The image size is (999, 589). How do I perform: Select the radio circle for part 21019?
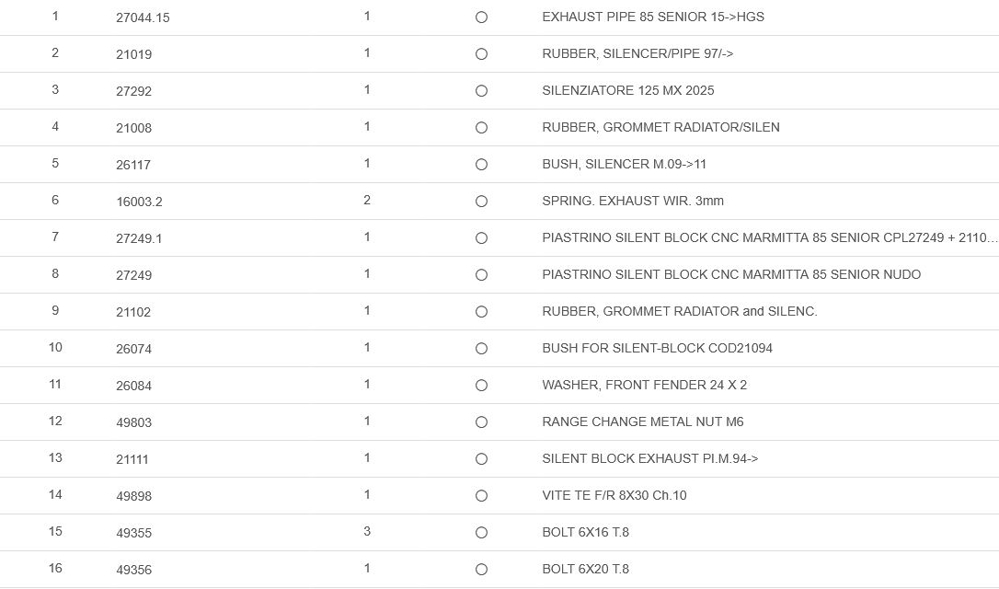[x=481, y=54]
